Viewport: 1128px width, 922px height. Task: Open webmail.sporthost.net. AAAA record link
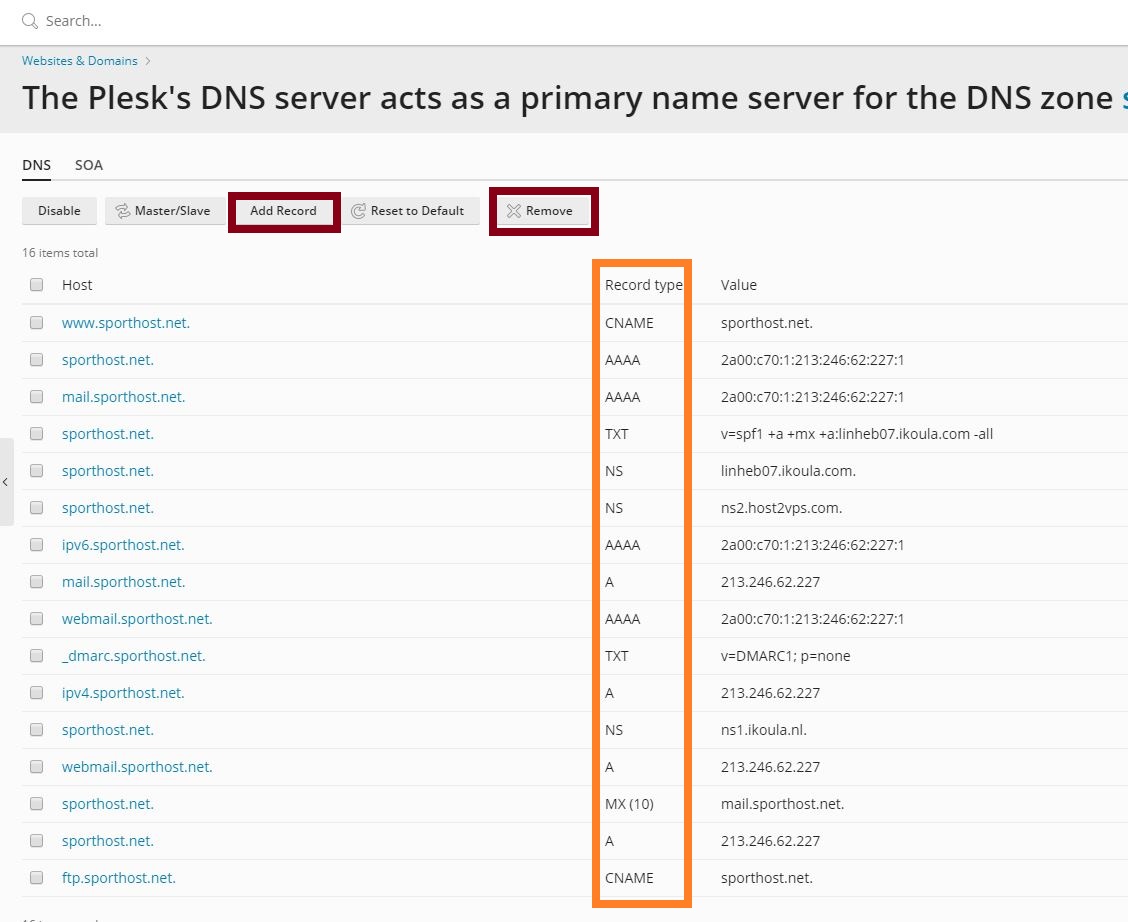coord(137,619)
